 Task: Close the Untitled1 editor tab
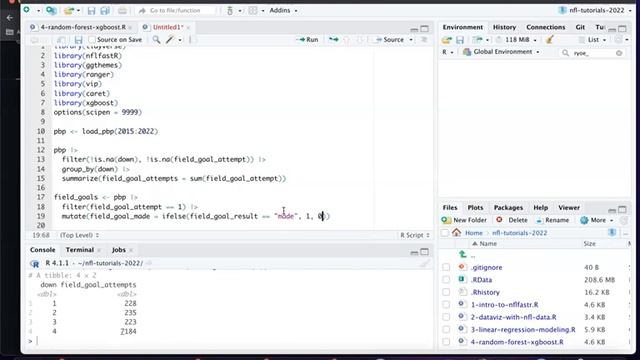pos(188,27)
